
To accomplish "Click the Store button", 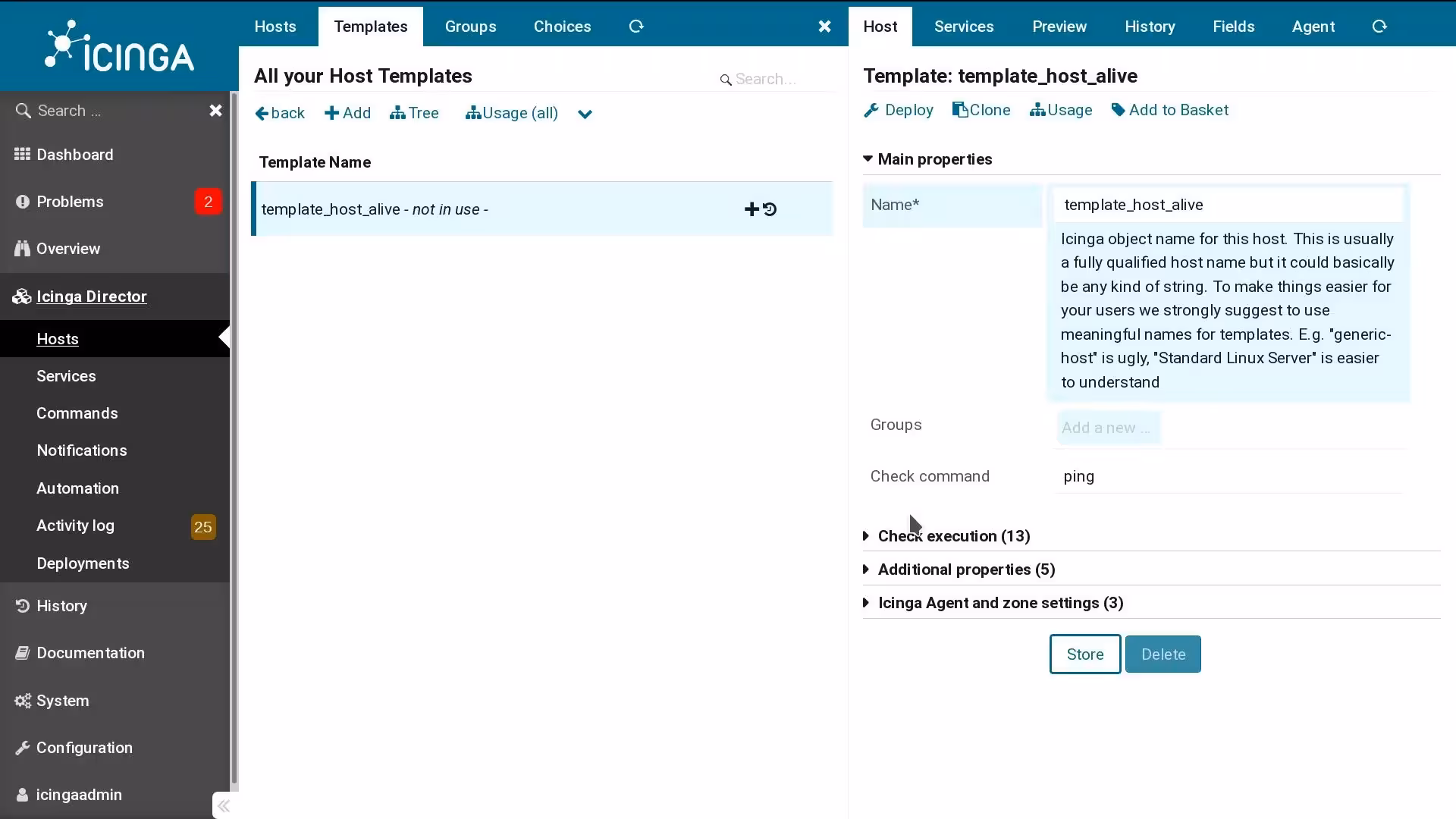I will 1085,654.
